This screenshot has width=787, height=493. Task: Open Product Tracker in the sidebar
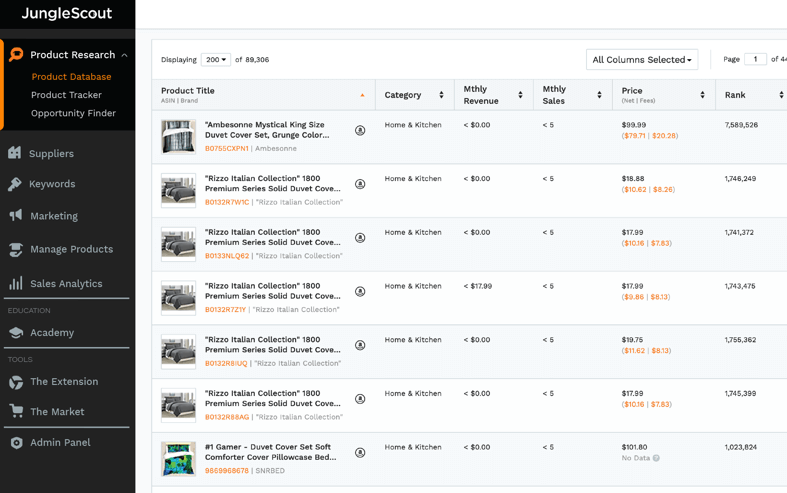(66, 95)
